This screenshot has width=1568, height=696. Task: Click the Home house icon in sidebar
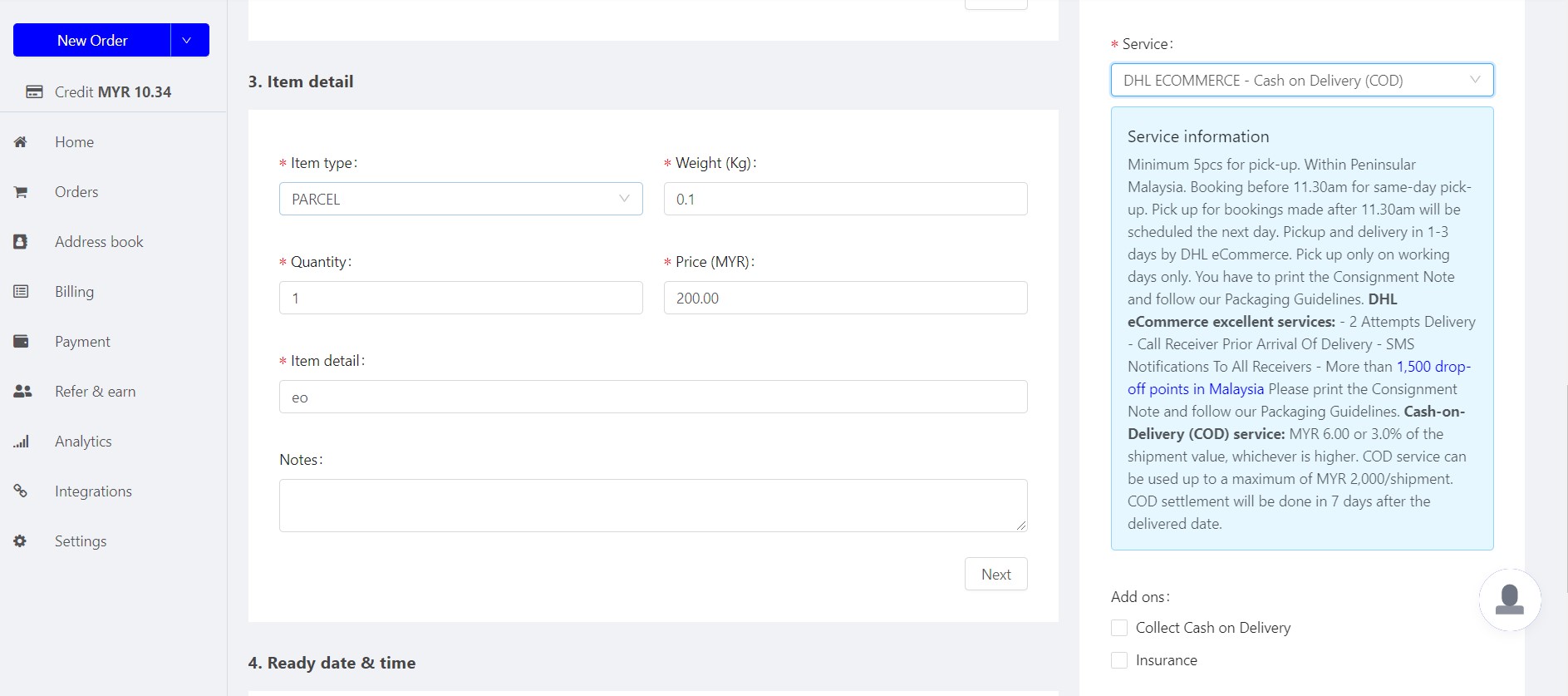click(21, 142)
